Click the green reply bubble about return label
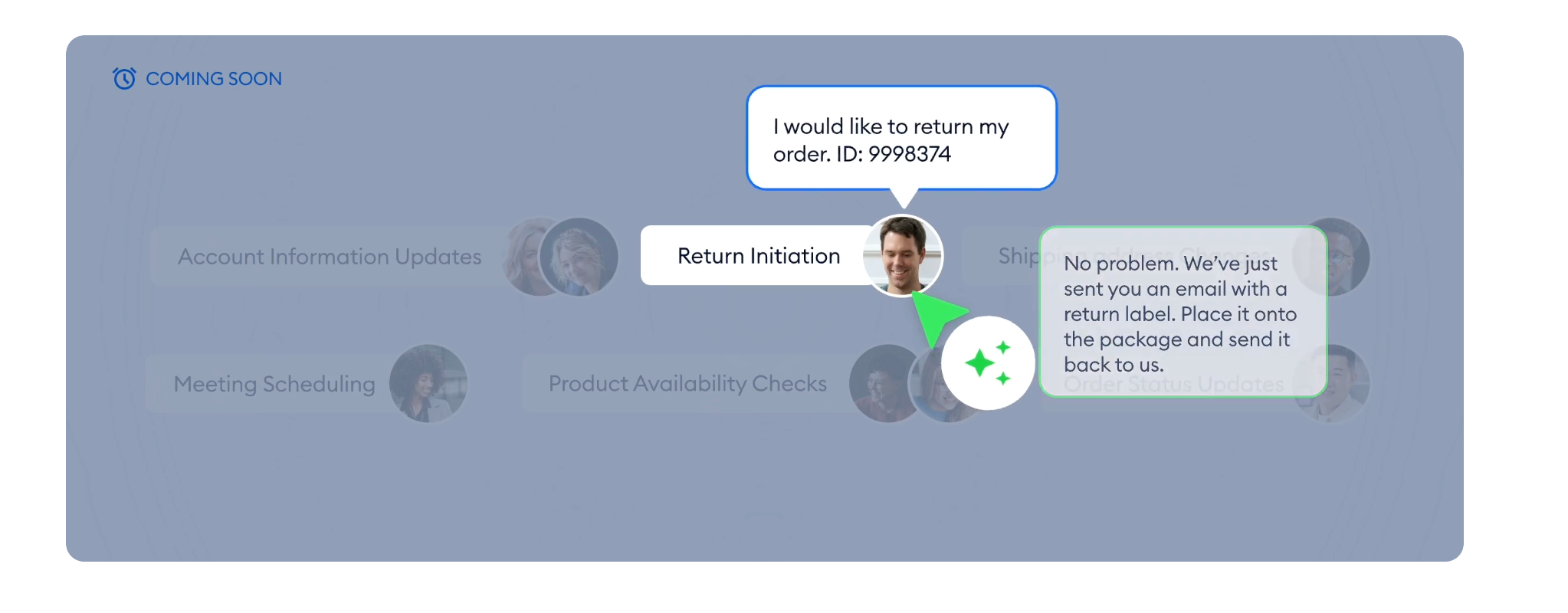Viewport: 1568px width, 613px height. [1183, 312]
